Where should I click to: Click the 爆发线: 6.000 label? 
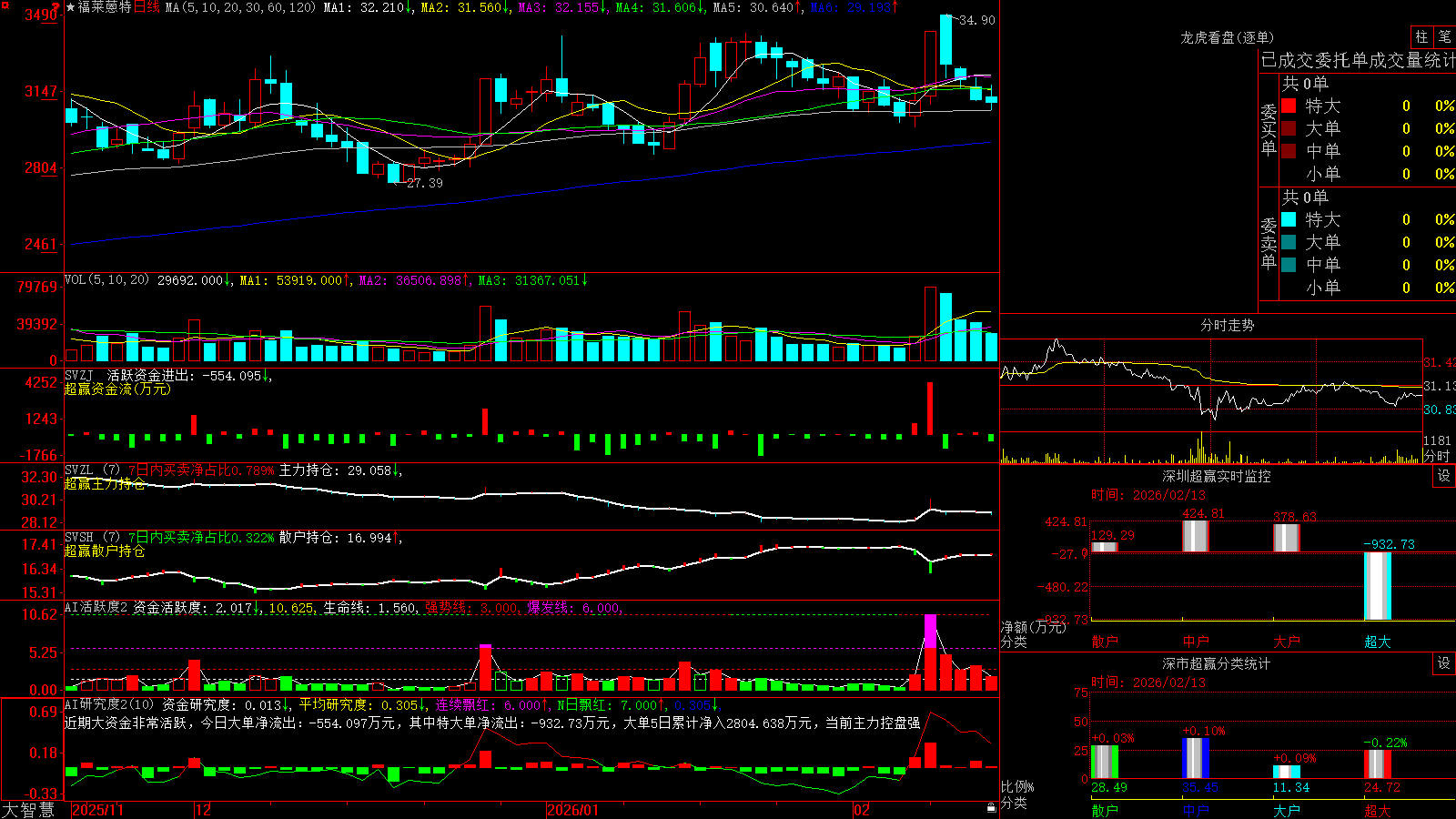coord(575,608)
